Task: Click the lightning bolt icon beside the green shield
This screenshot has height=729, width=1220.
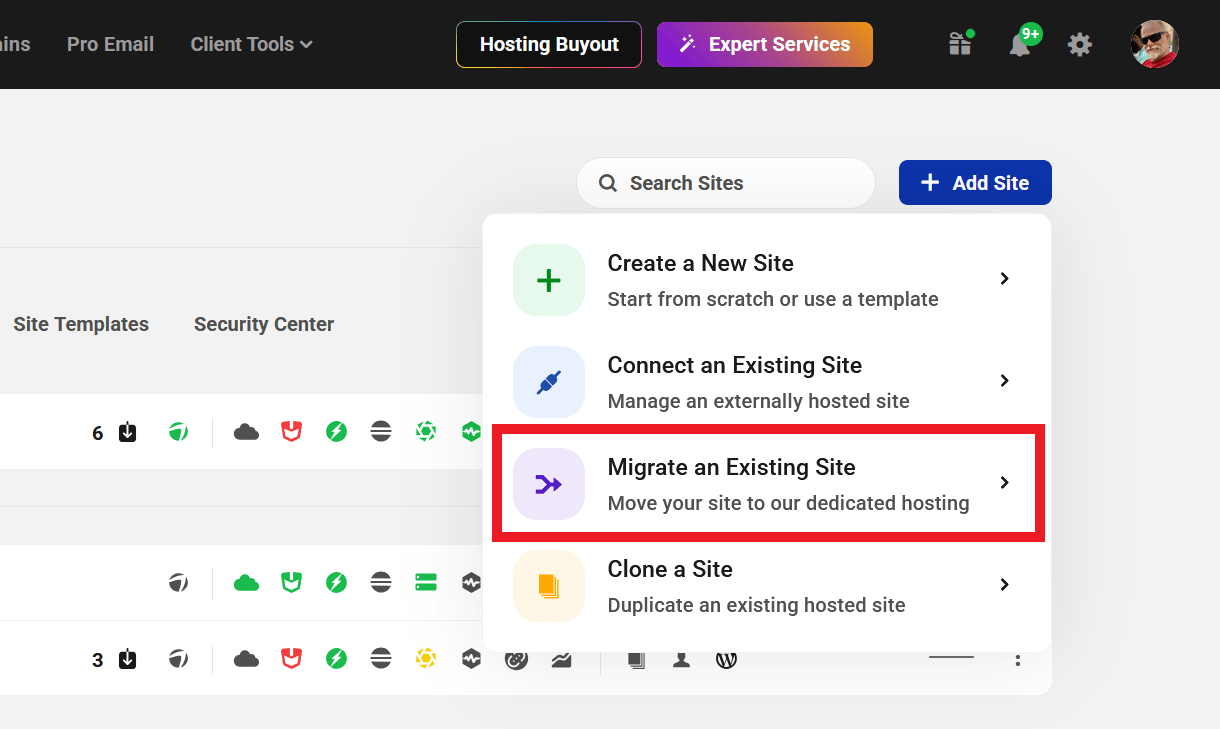Action: click(336, 582)
